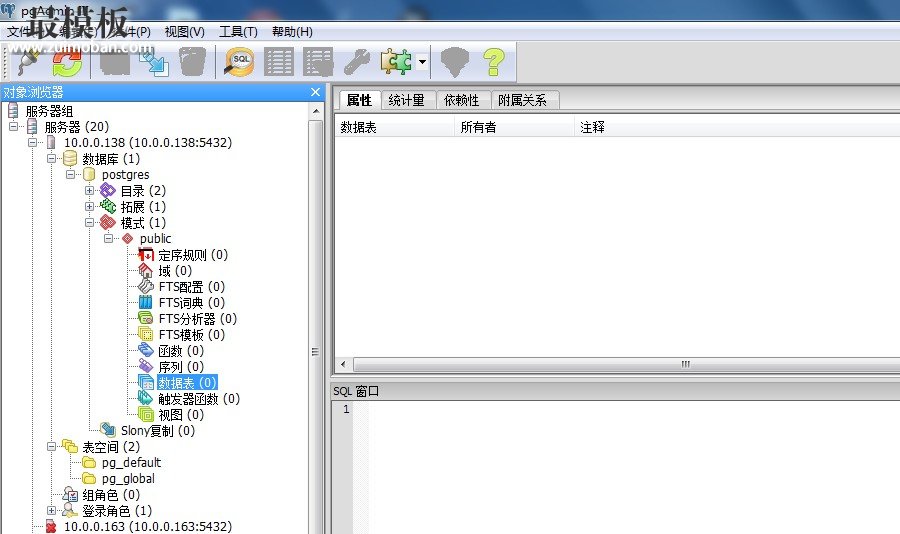Screen dimensions: 900x534
Task: Switch to the 依赖性 tab
Action: tap(461, 100)
